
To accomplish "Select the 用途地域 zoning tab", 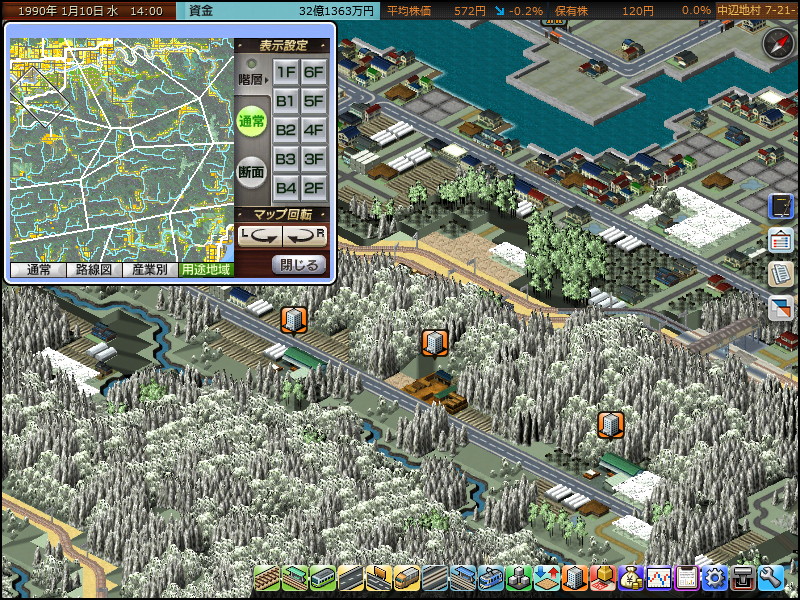I will [206, 270].
